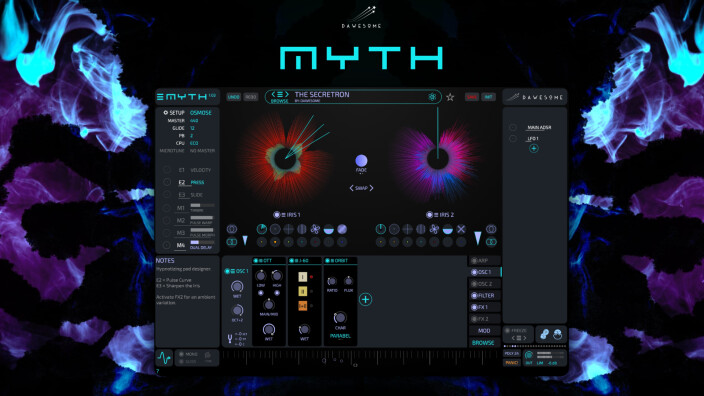Click the REDO button
The height and width of the screenshot is (396, 704).
point(251,97)
